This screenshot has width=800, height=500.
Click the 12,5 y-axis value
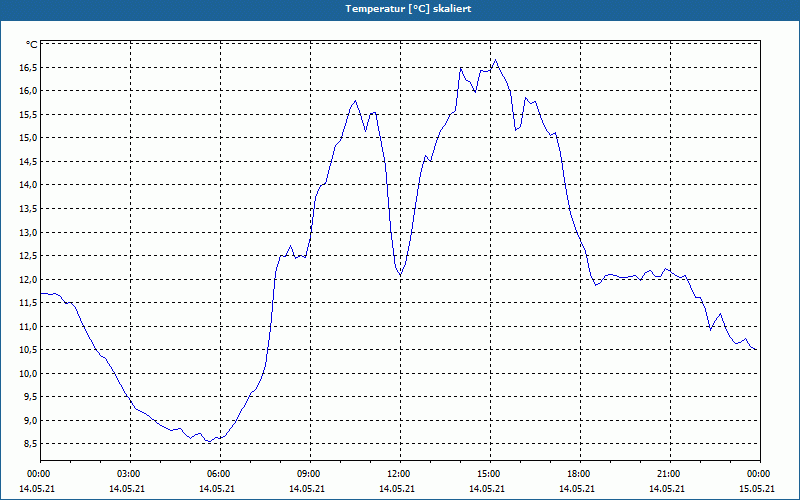pyautogui.click(x=28, y=256)
